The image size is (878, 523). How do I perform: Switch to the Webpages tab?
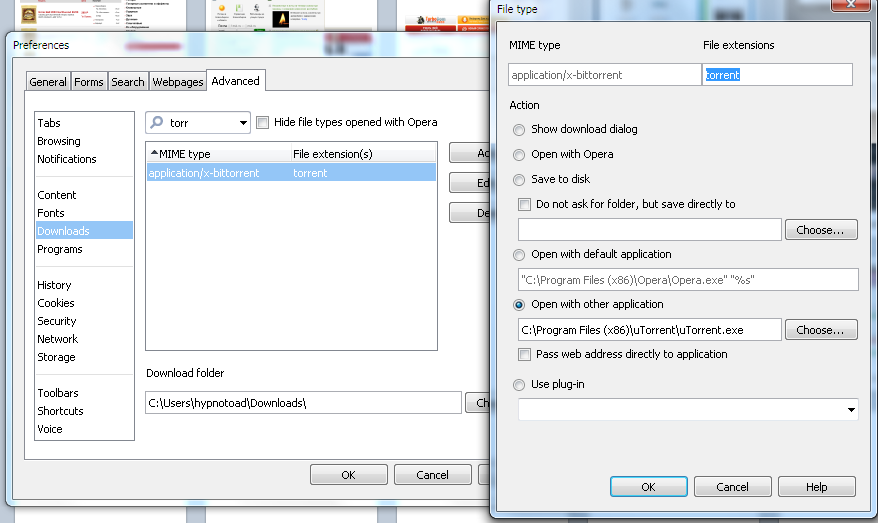point(178,82)
